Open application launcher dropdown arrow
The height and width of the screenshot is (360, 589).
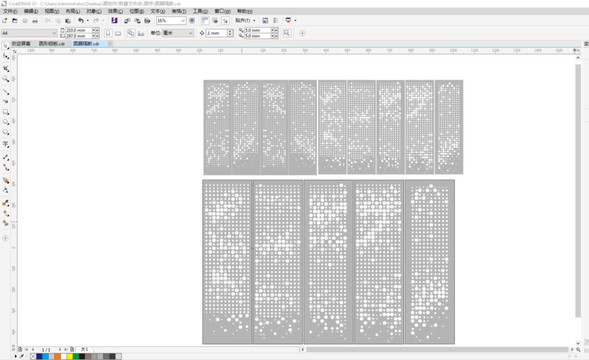295,21
